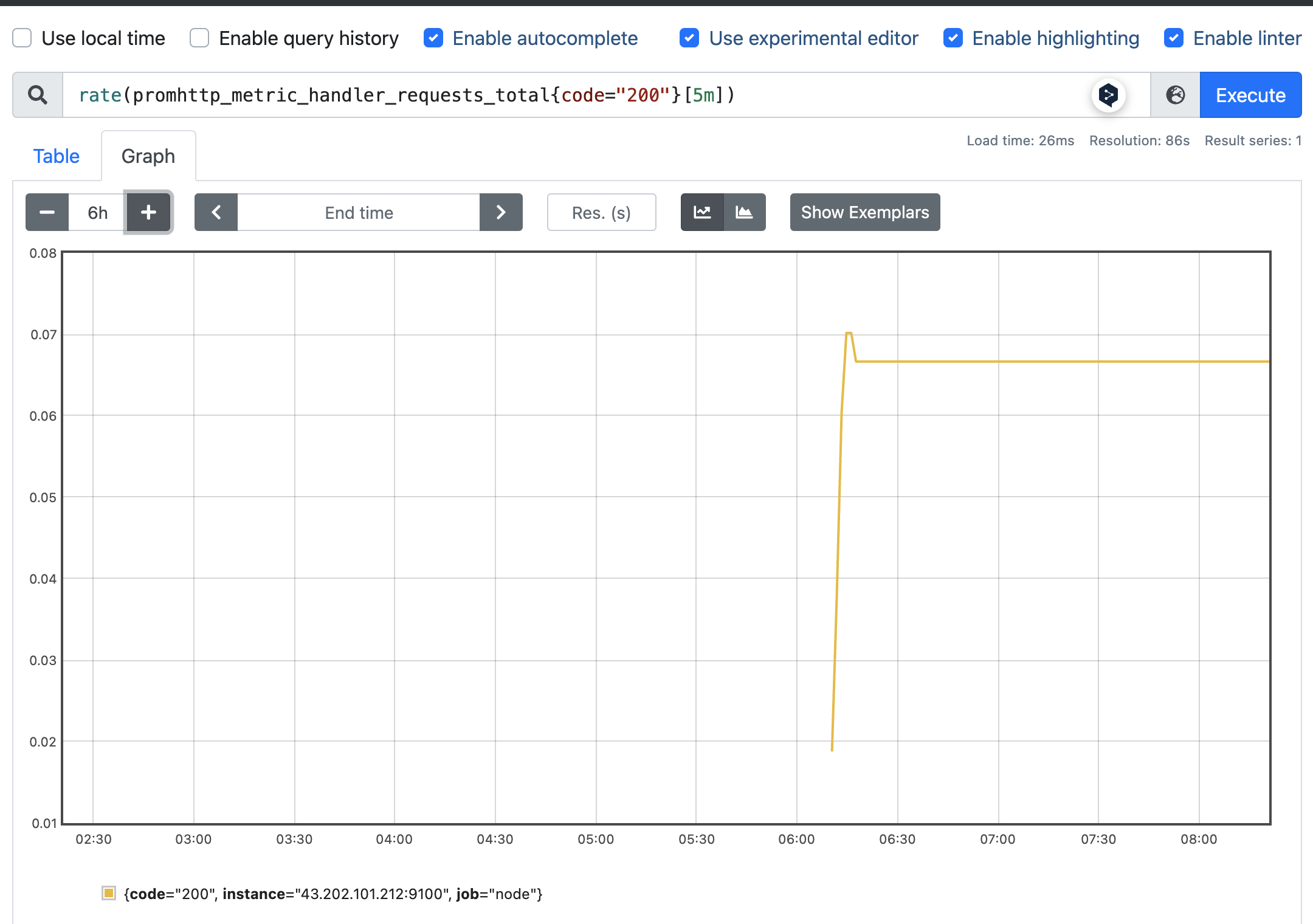Toggle the Enable linter checkbox
Viewport: 1313px width, 924px height.
(x=1174, y=38)
